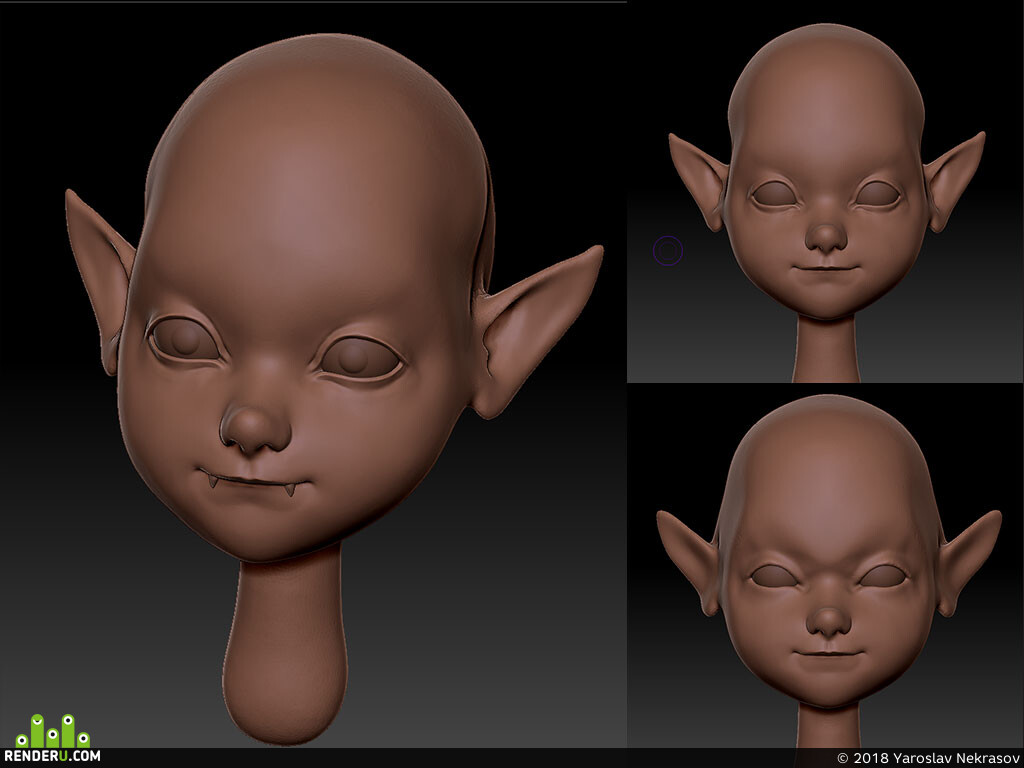Click the nose of the large head
This screenshot has height=768, width=1024.
coord(255,425)
